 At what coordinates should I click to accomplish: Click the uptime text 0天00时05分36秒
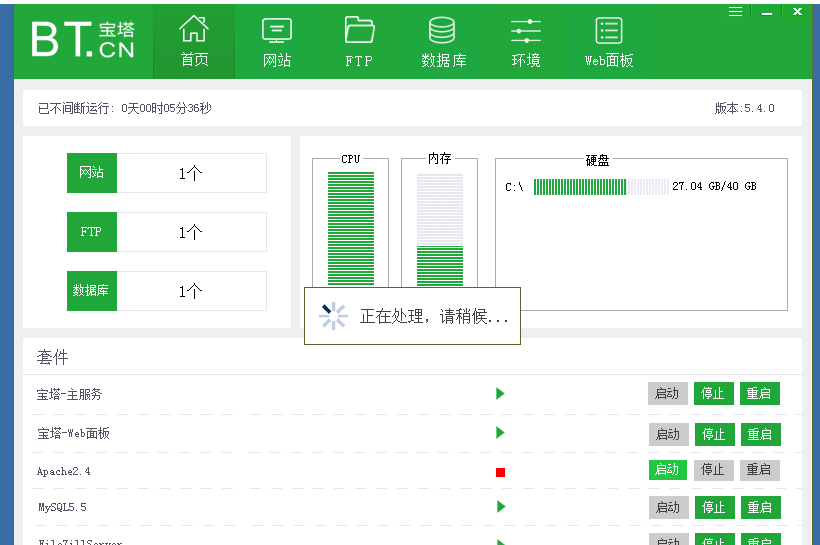pyautogui.click(x=166, y=108)
